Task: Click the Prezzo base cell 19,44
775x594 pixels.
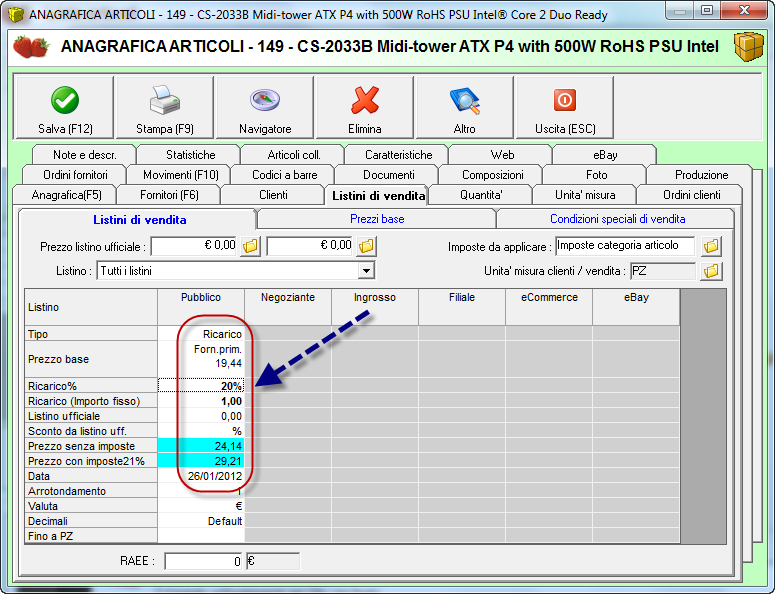Action: [201, 359]
